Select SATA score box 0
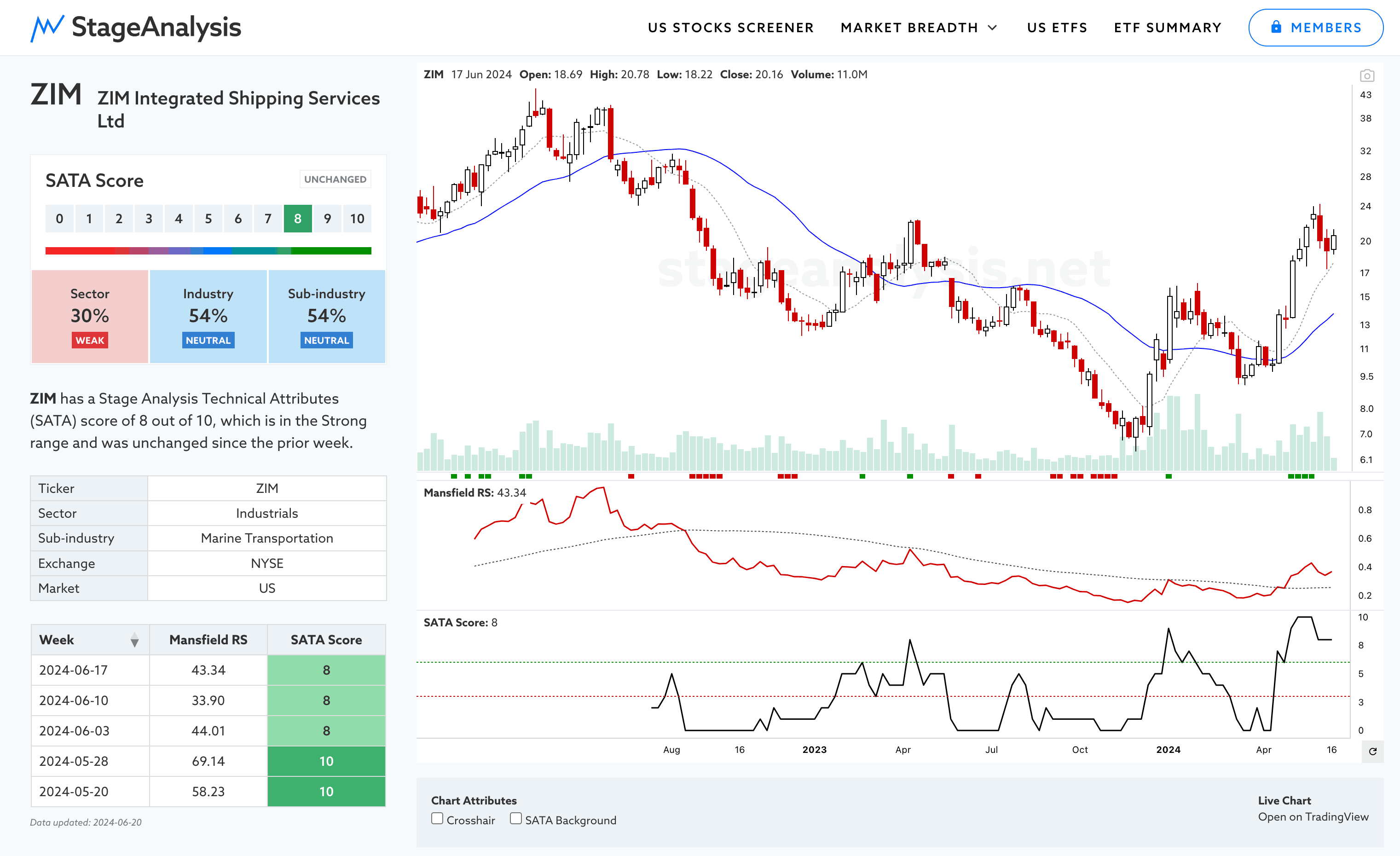The width and height of the screenshot is (1400, 856). [x=59, y=219]
